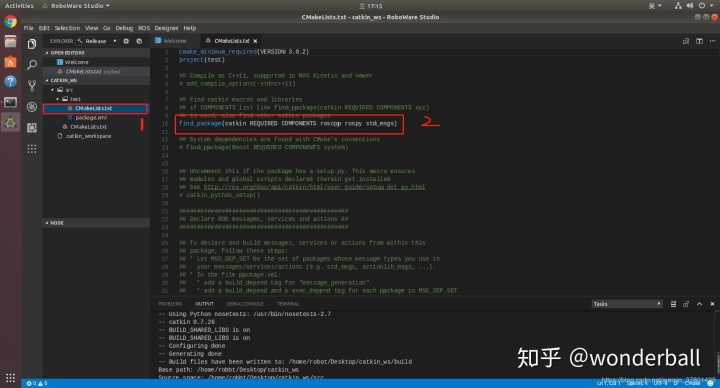720x388 pixels.
Task: Open Ubuntu Software from the dock
Action: (x=10, y=62)
